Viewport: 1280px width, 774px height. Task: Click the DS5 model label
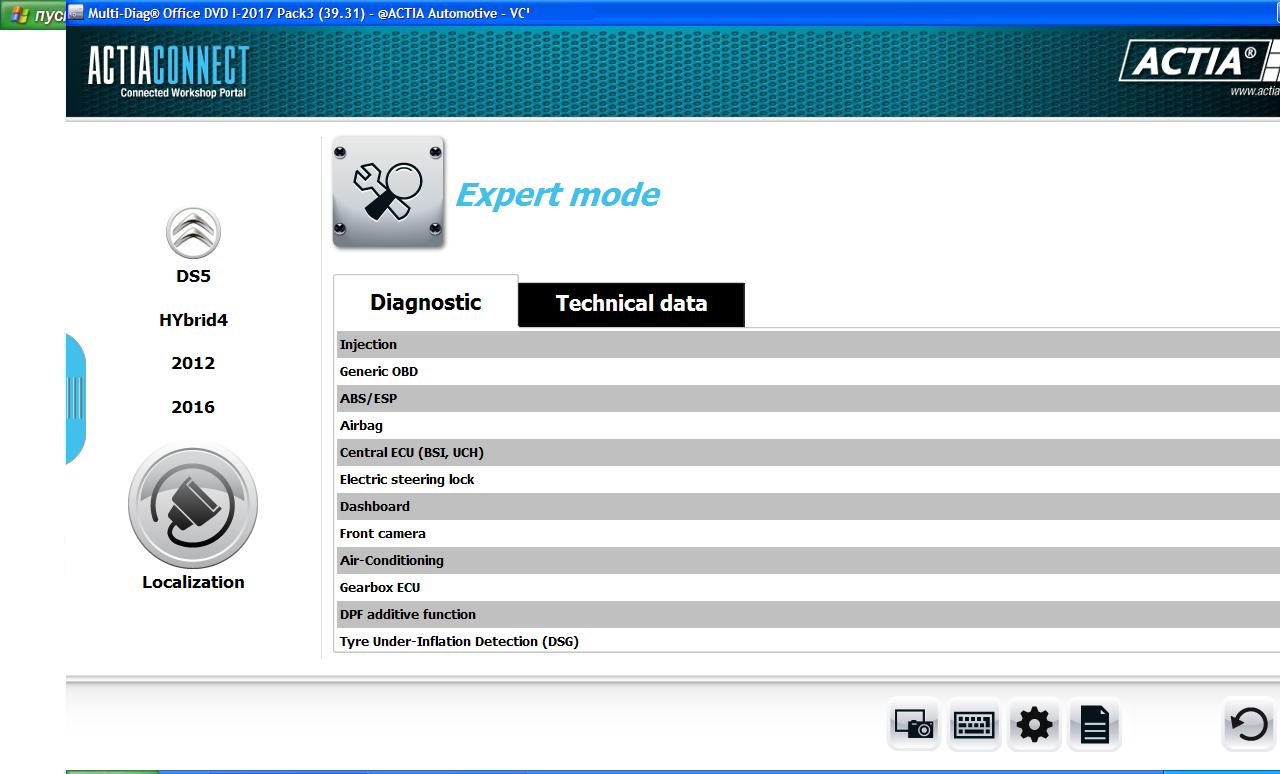(x=193, y=276)
